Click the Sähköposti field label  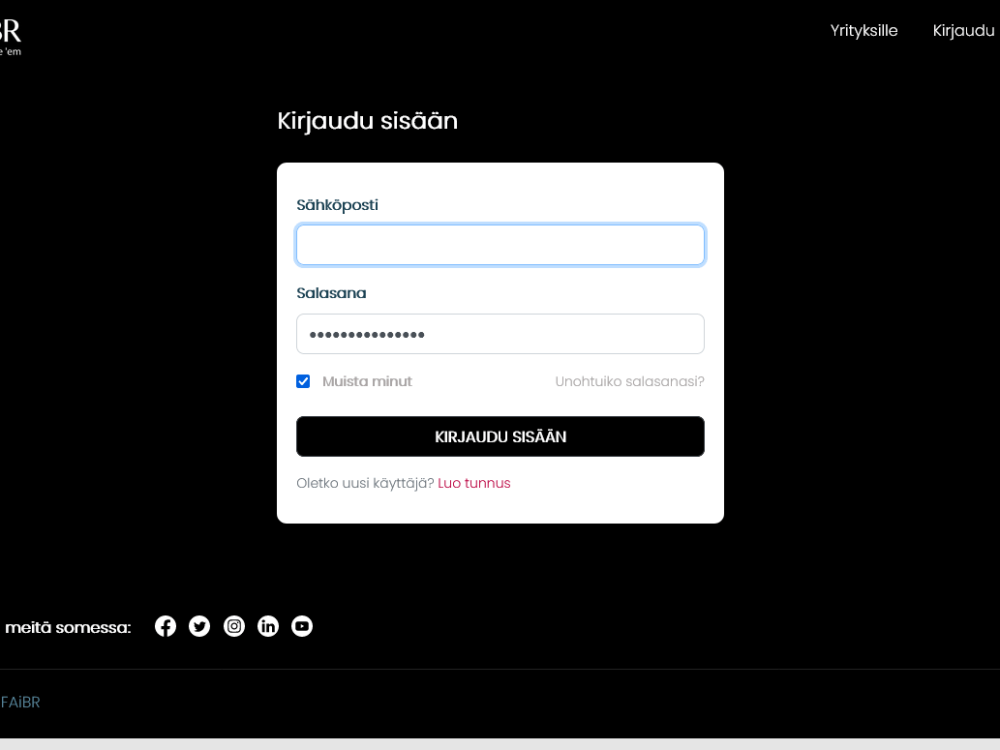(337, 204)
